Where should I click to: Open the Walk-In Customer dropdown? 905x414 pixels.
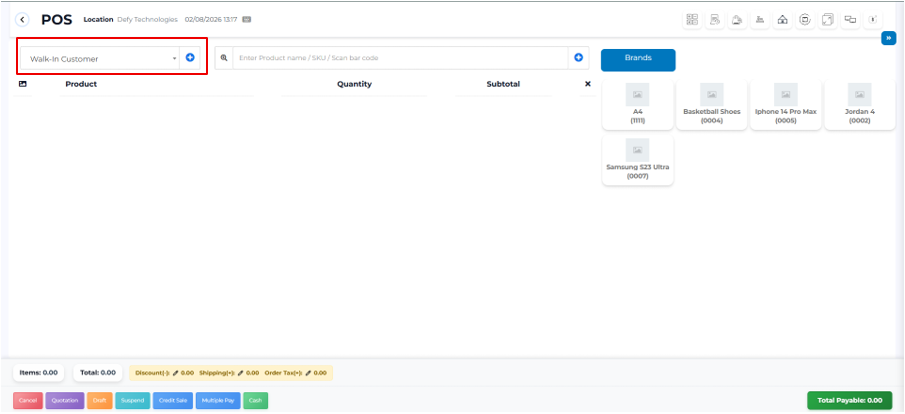tap(100, 58)
